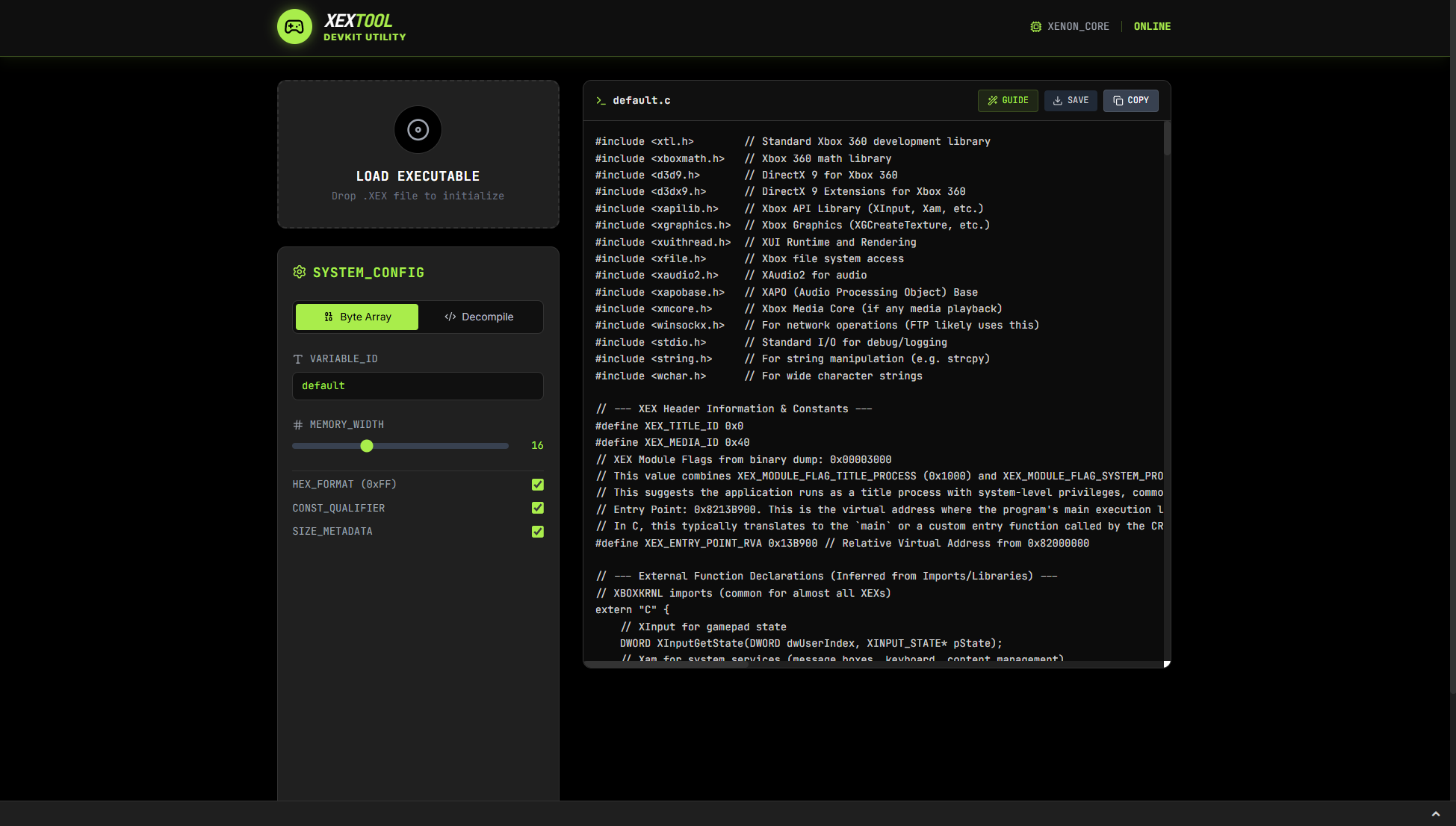Click the terminal prompt icon beside default.c
Image resolution: width=1456 pixels, height=826 pixels.
[x=601, y=100]
